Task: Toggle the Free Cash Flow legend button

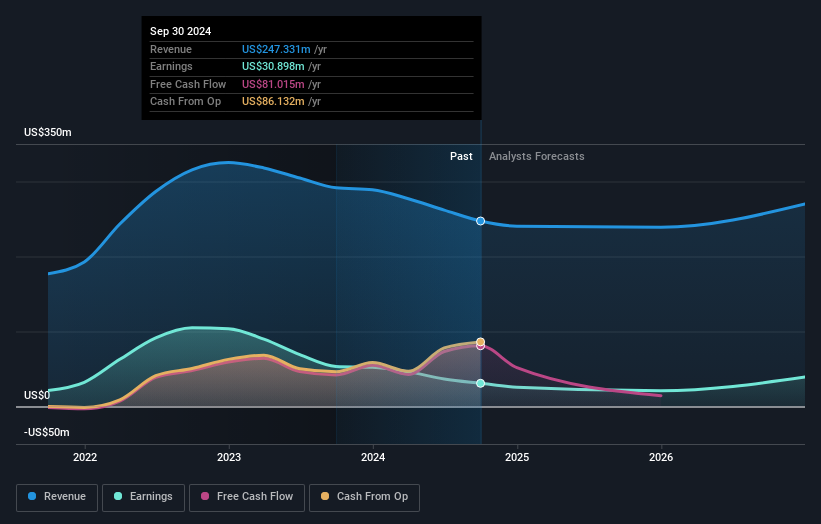Action: (247, 497)
